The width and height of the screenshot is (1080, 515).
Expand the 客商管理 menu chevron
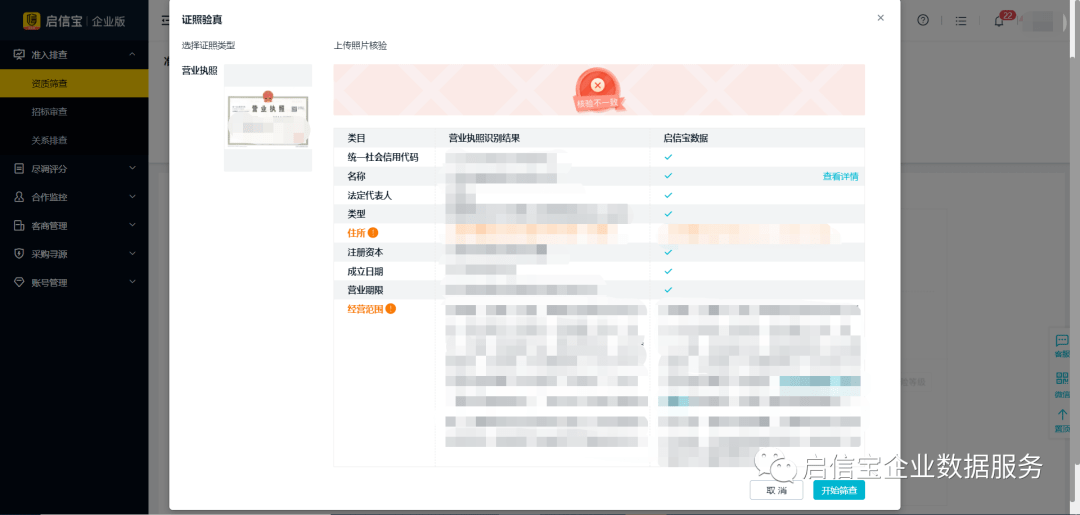(x=132, y=225)
